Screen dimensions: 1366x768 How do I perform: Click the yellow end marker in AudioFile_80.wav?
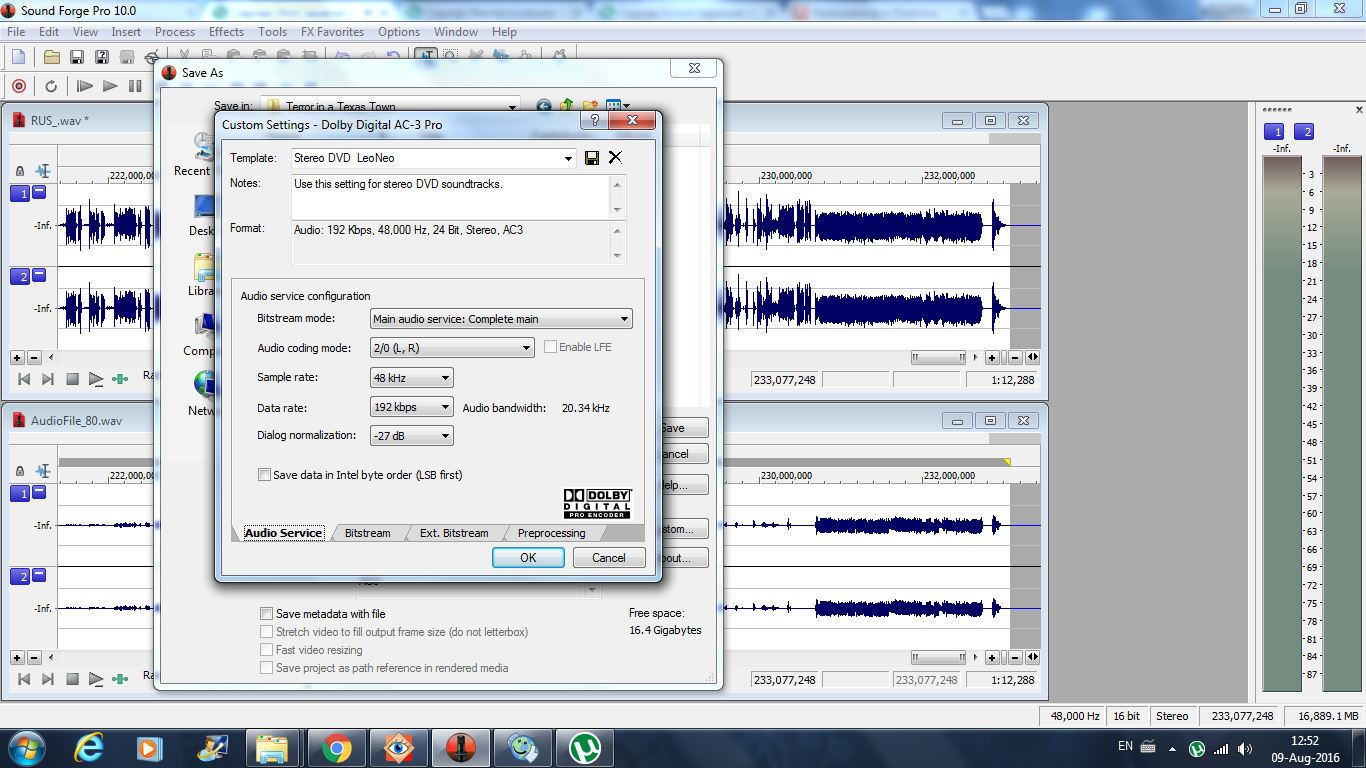point(1006,461)
